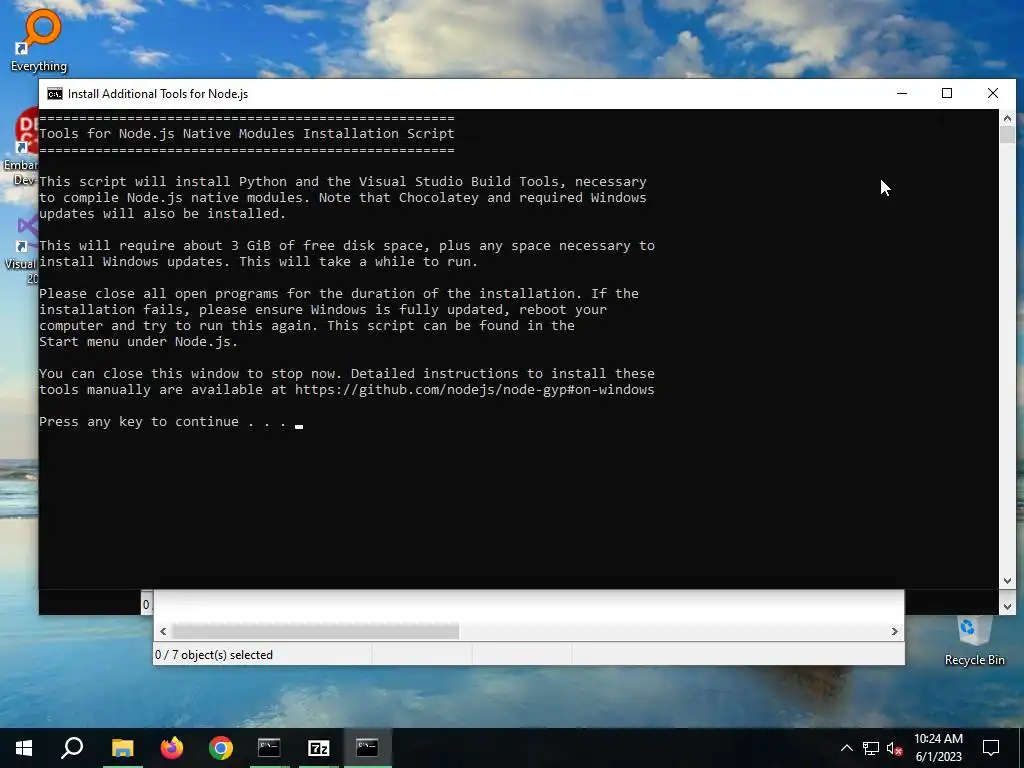Maximize the Node.js tools console

pos(947,93)
